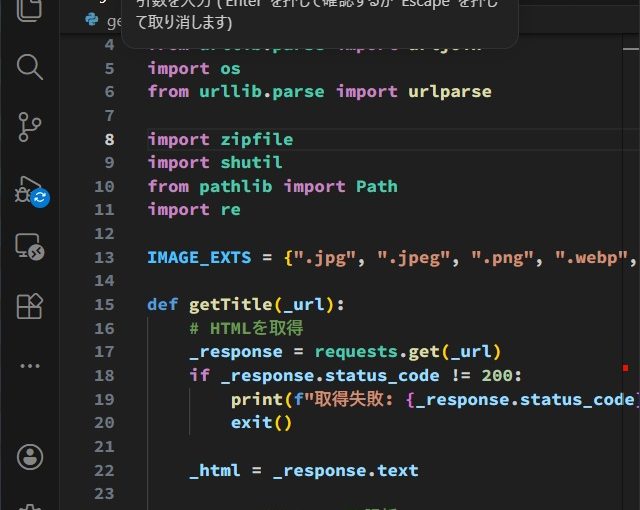Click 'urlparse' on line 6

pos(450,92)
